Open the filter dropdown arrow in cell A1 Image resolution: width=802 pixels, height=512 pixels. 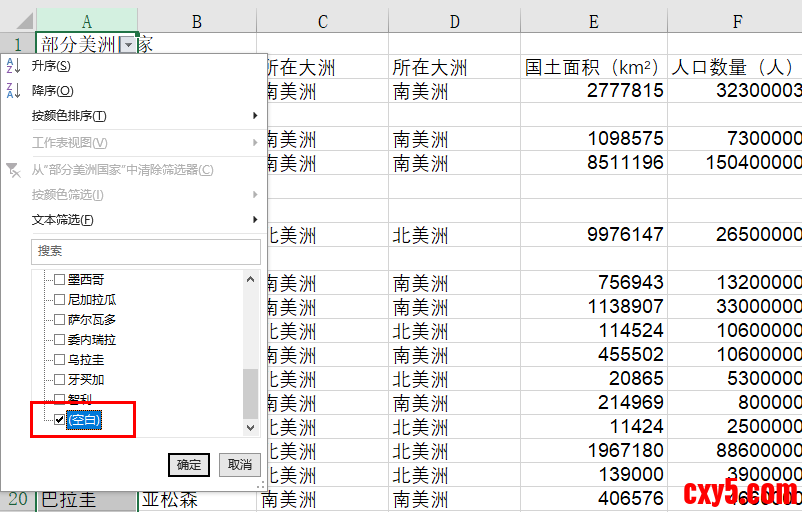click(x=127, y=45)
